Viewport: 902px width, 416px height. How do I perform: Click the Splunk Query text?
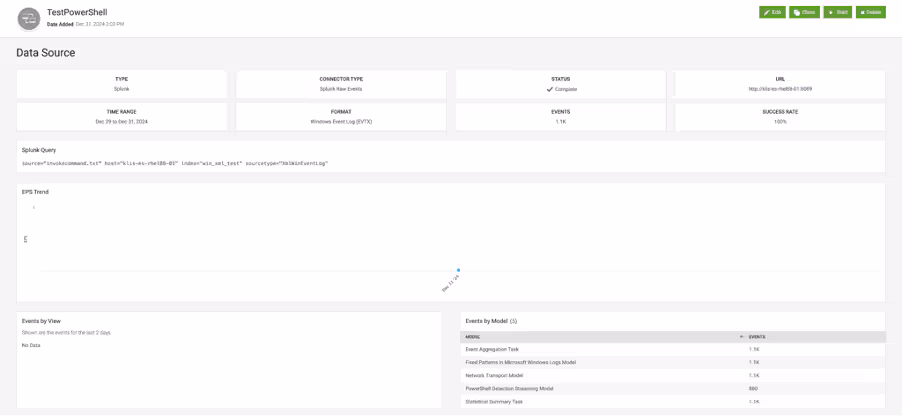pyautogui.click(x=175, y=162)
